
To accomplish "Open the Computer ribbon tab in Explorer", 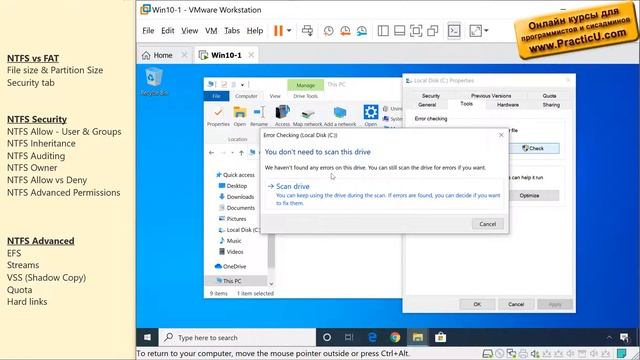I will coord(247,96).
